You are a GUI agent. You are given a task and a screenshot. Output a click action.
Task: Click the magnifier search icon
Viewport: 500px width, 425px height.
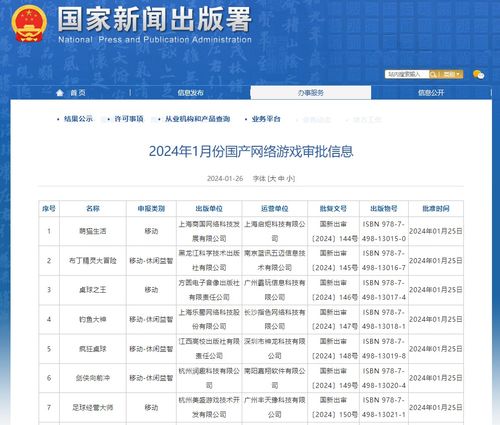coord(433,74)
